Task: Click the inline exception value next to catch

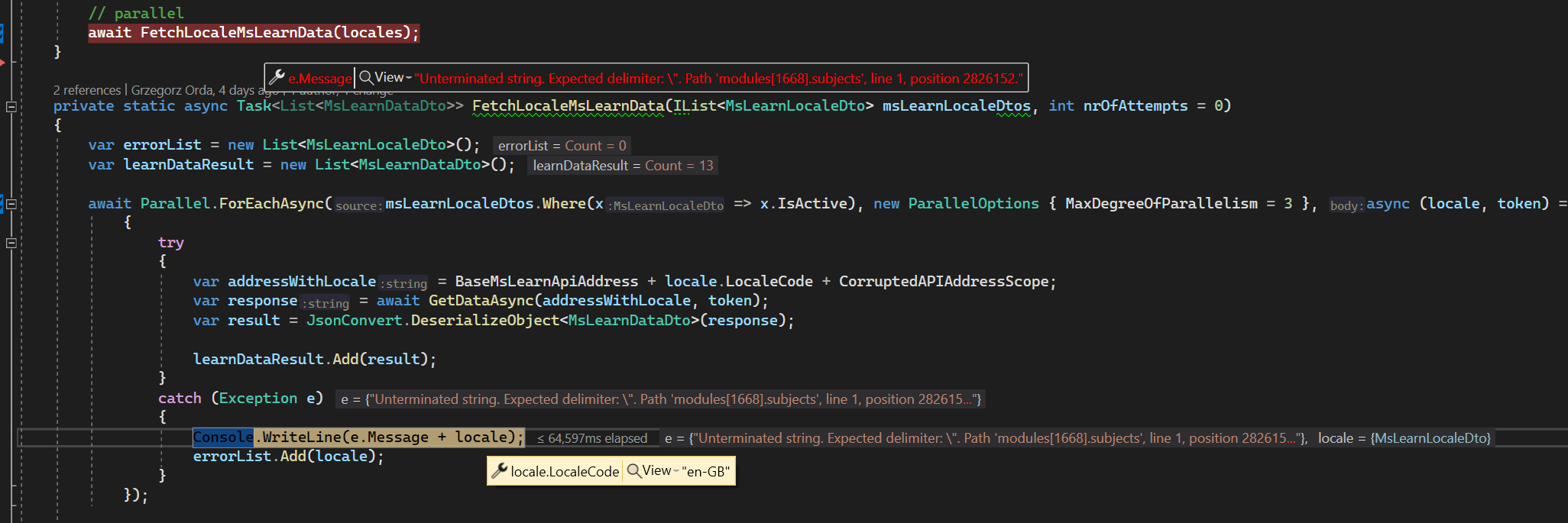Action: coord(660,399)
